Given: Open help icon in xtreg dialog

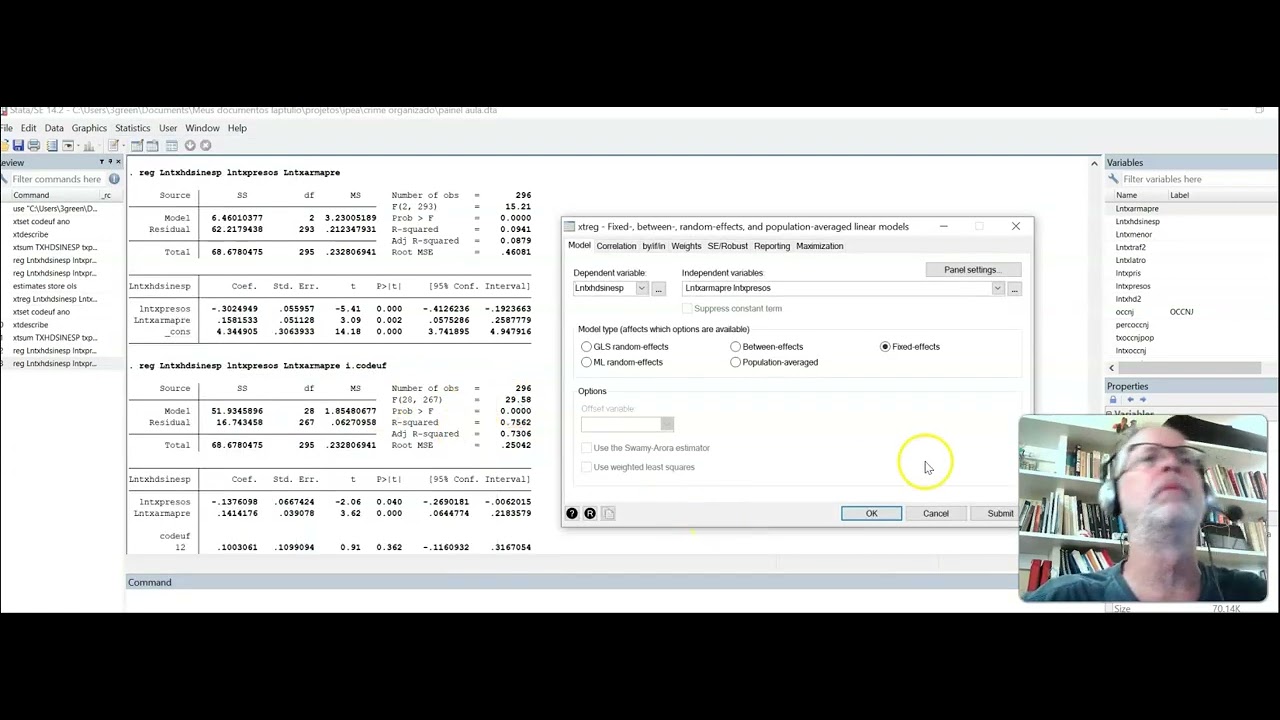Looking at the screenshot, I should coord(572,513).
